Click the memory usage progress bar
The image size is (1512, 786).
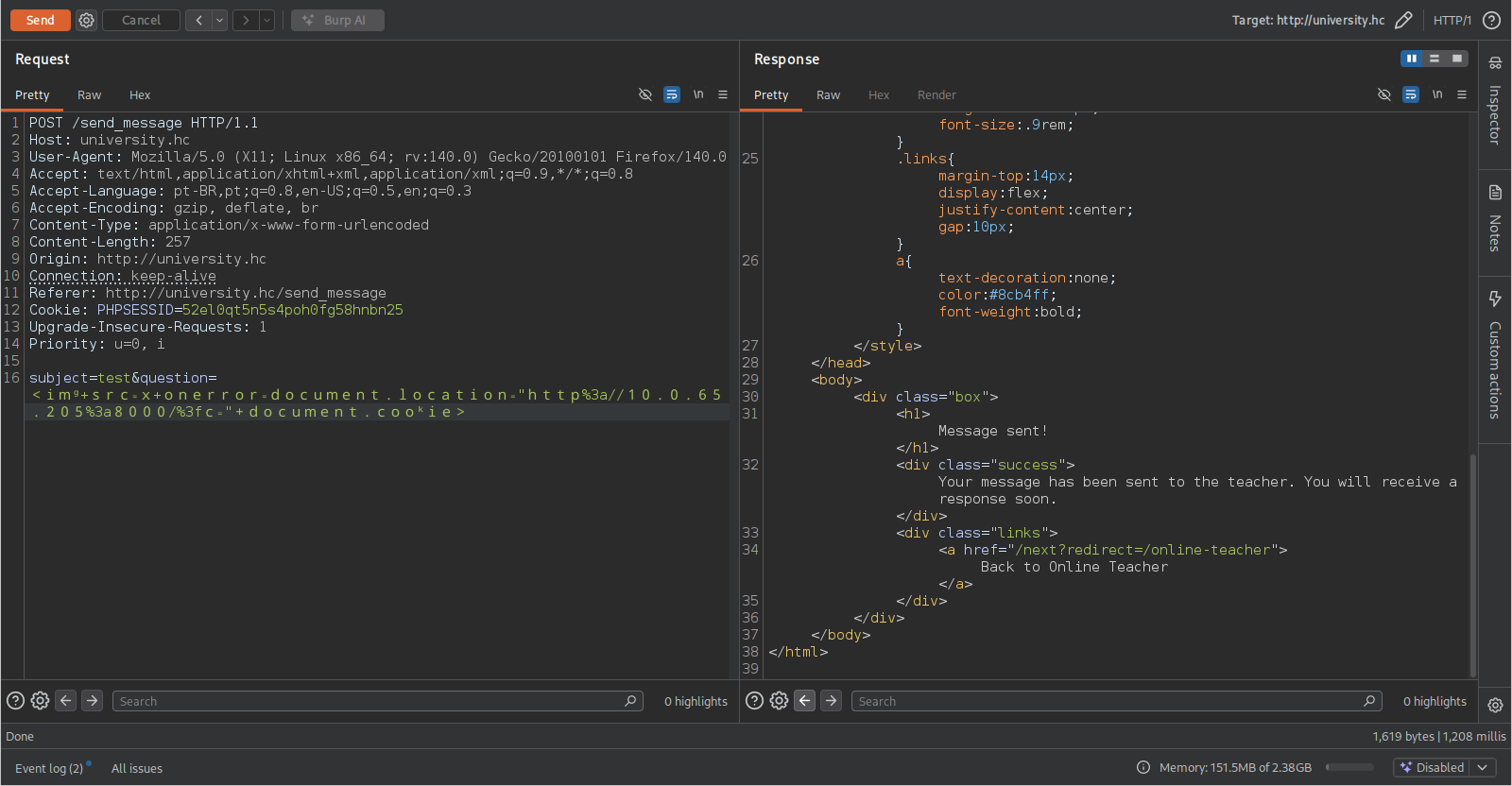[x=1349, y=767]
